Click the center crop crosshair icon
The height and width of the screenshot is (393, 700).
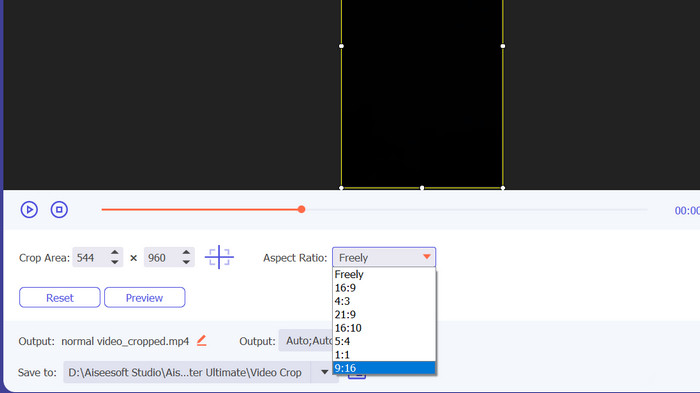(219, 257)
